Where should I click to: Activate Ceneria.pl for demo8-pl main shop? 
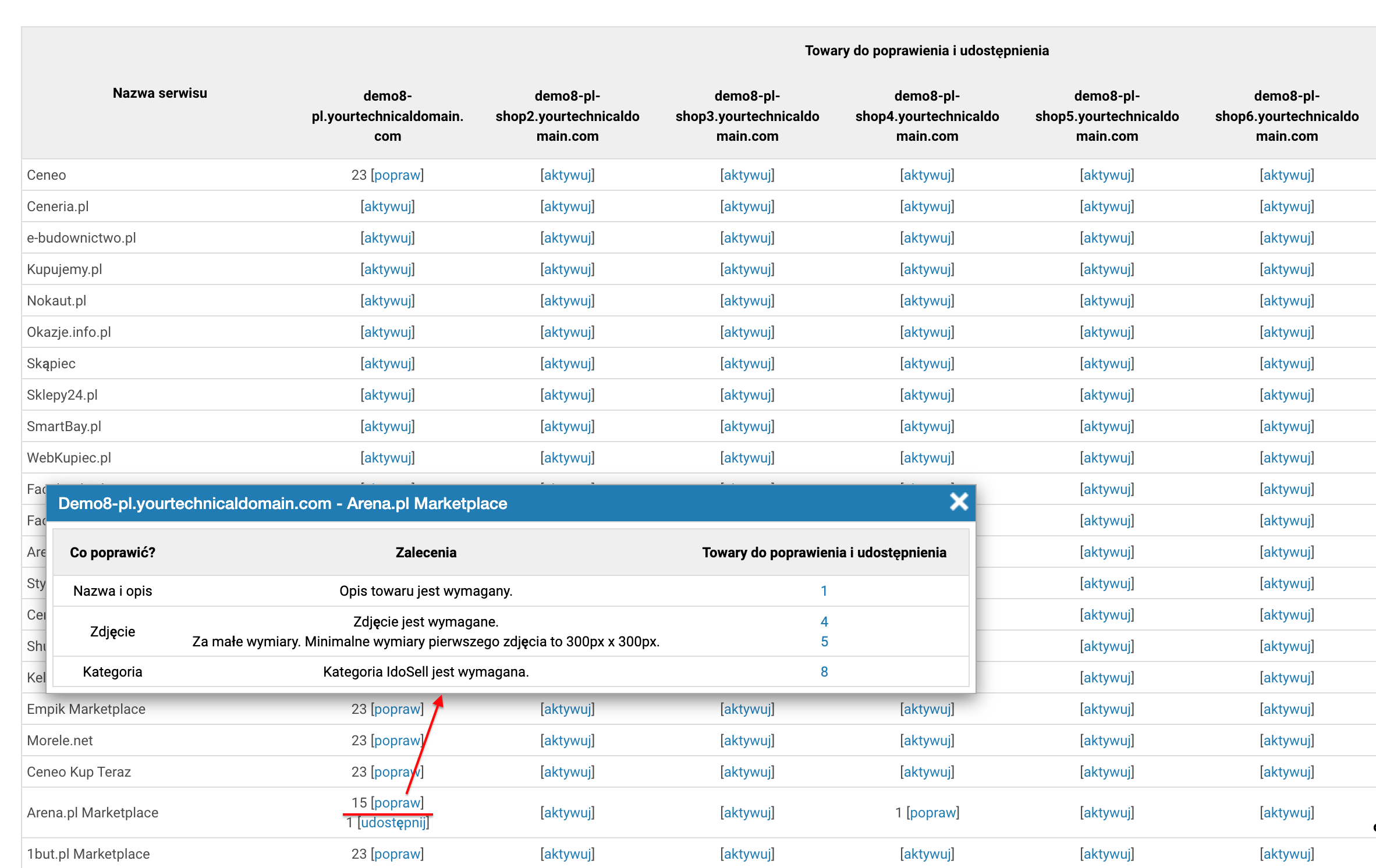[x=388, y=207]
